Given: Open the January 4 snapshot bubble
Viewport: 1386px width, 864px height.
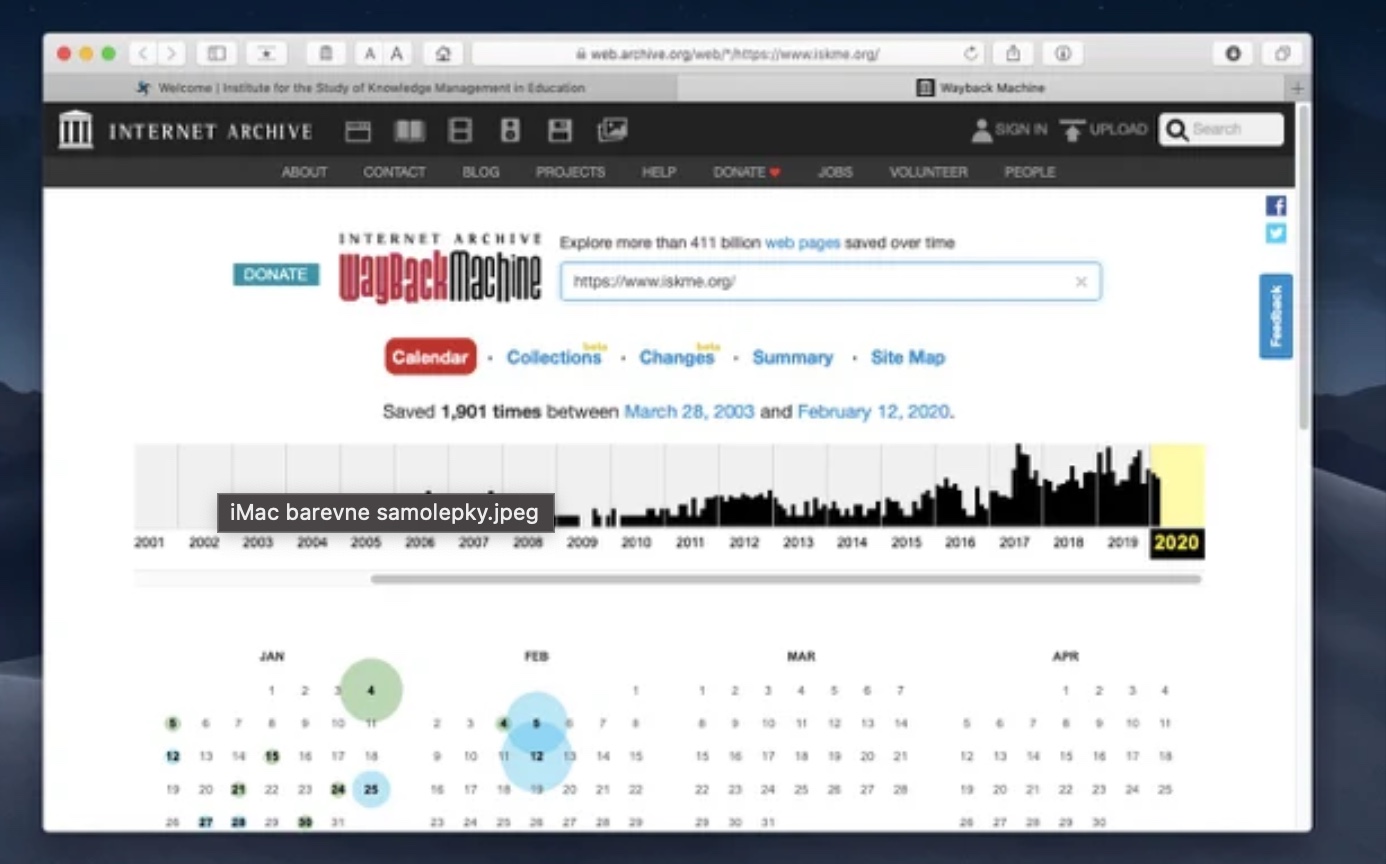Looking at the screenshot, I should click(x=371, y=690).
